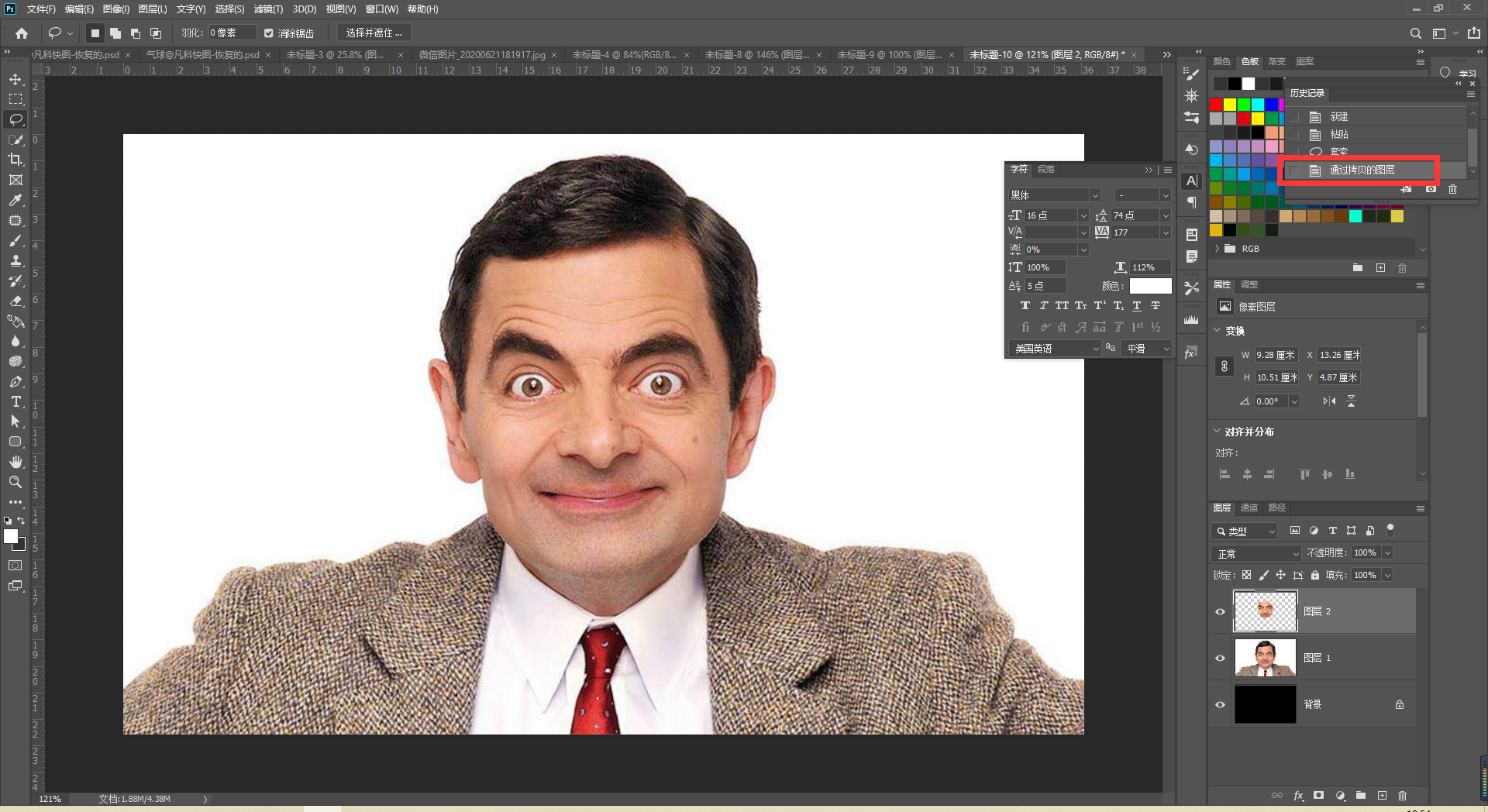Click the Home icon in options bar

point(22,33)
